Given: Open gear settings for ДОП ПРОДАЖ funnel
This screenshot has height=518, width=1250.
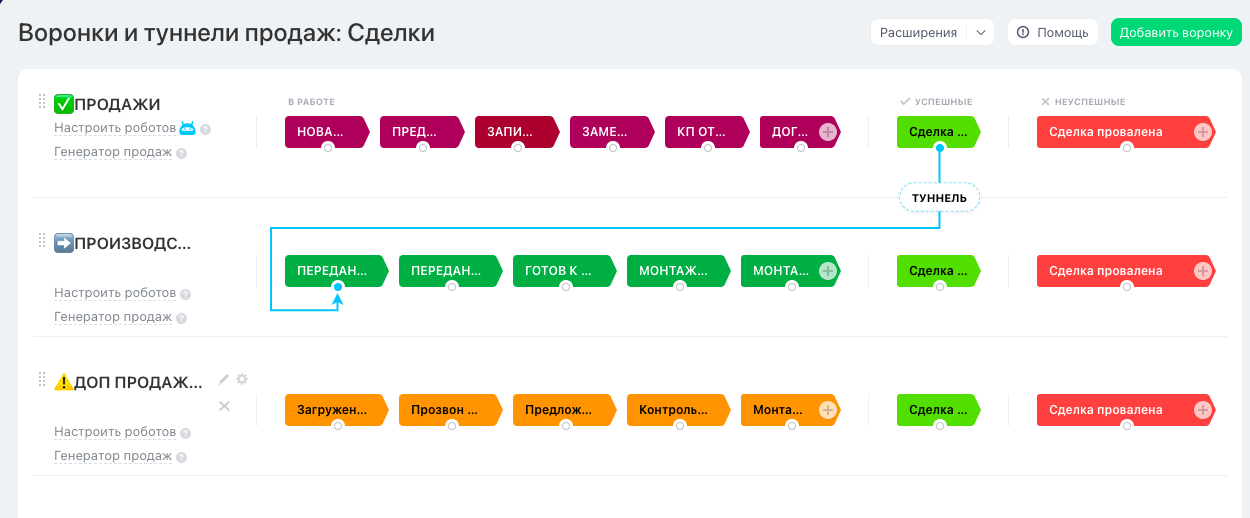Looking at the screenshot, I should 242,380.
